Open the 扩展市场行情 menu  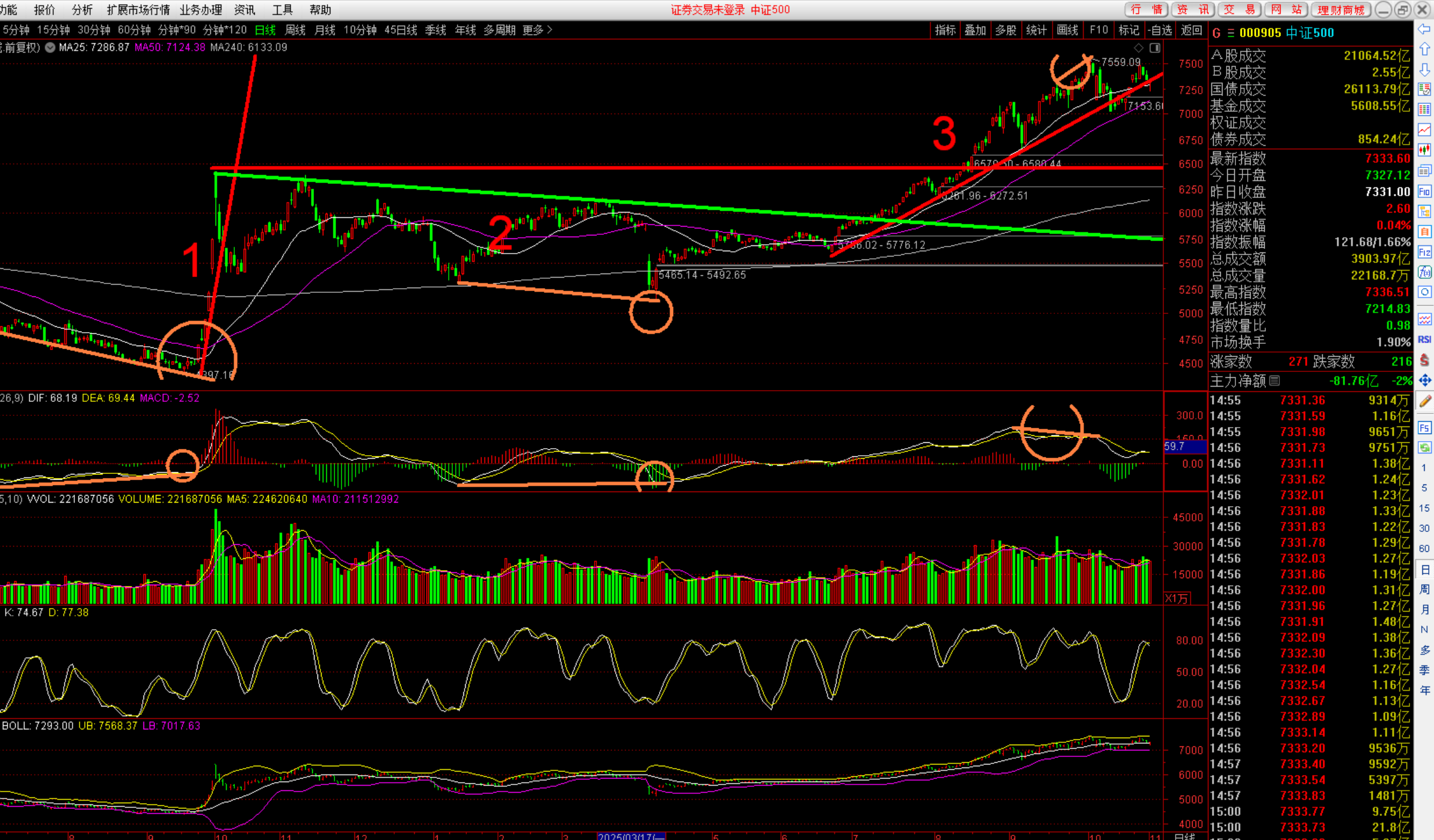click(138, 10)
